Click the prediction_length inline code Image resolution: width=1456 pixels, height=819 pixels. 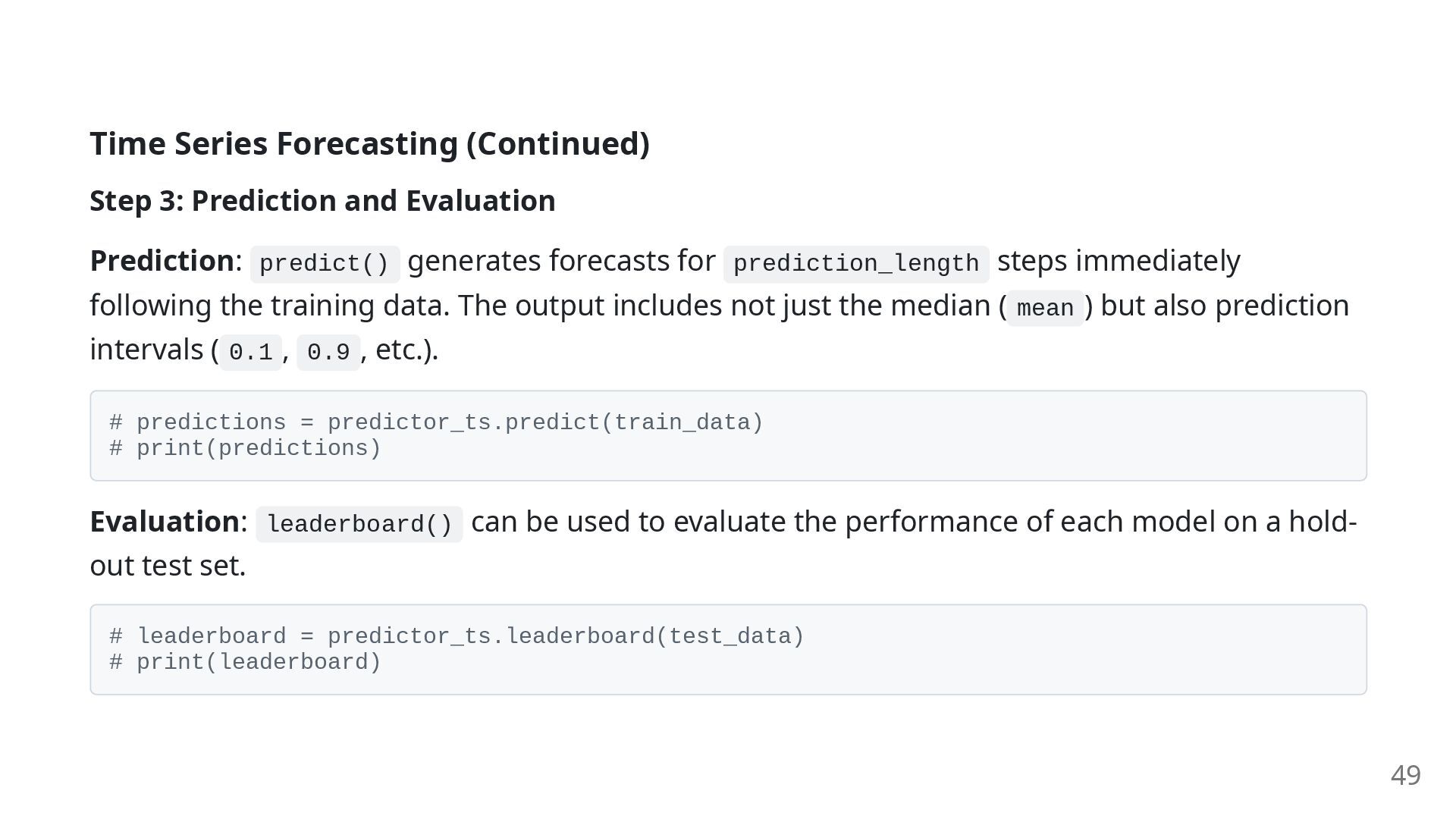856,264
